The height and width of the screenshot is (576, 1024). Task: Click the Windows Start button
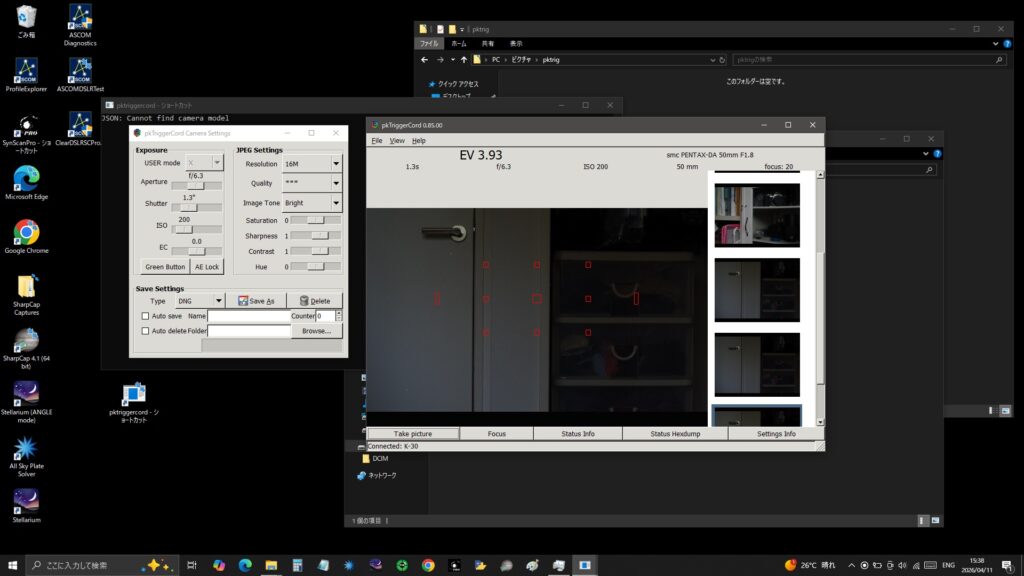[x=12, y=565]
